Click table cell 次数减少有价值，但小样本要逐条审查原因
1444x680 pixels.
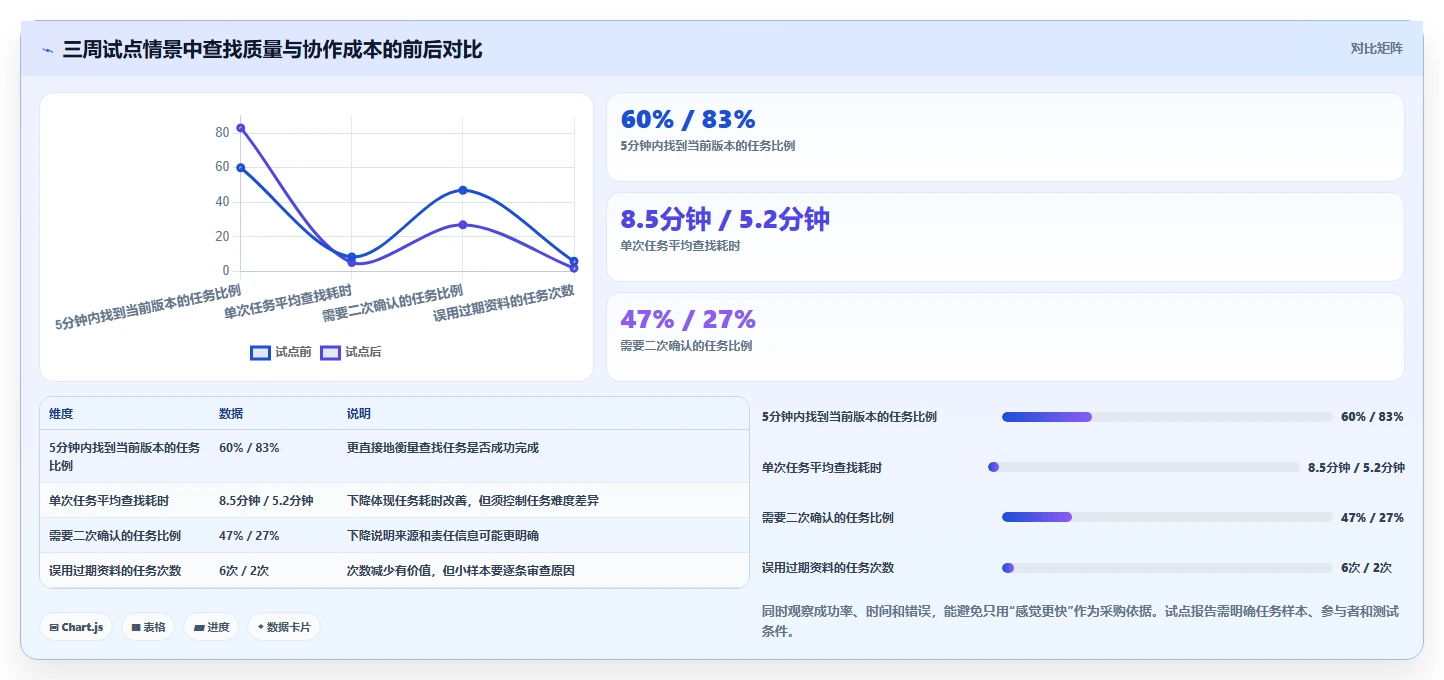point(461,571)
